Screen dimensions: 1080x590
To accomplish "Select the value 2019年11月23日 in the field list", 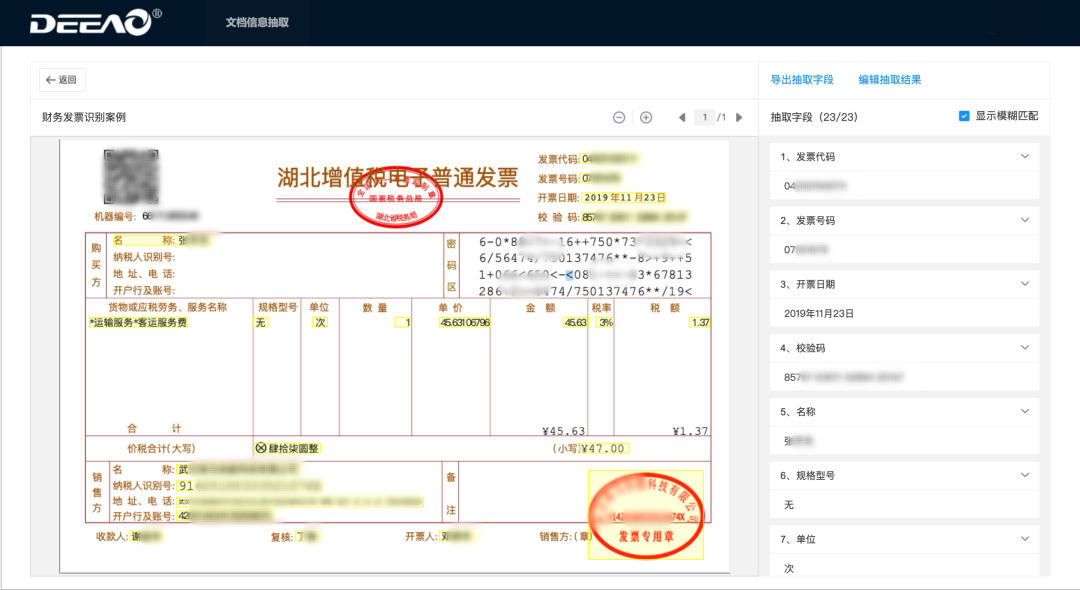I will pyautogui.click(x=818, y=313).
